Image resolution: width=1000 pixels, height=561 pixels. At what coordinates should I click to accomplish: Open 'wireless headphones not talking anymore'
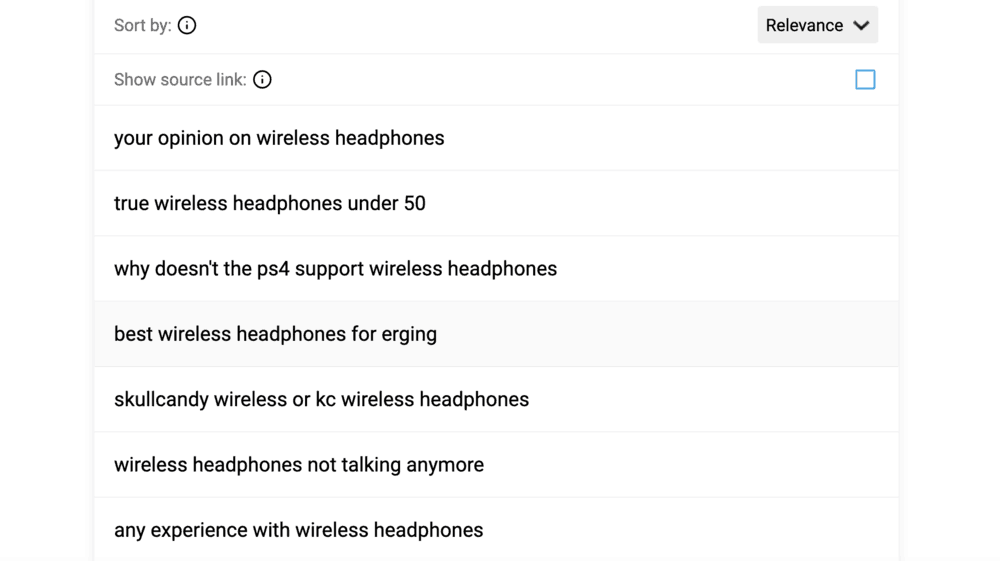(x=299, y=465)
